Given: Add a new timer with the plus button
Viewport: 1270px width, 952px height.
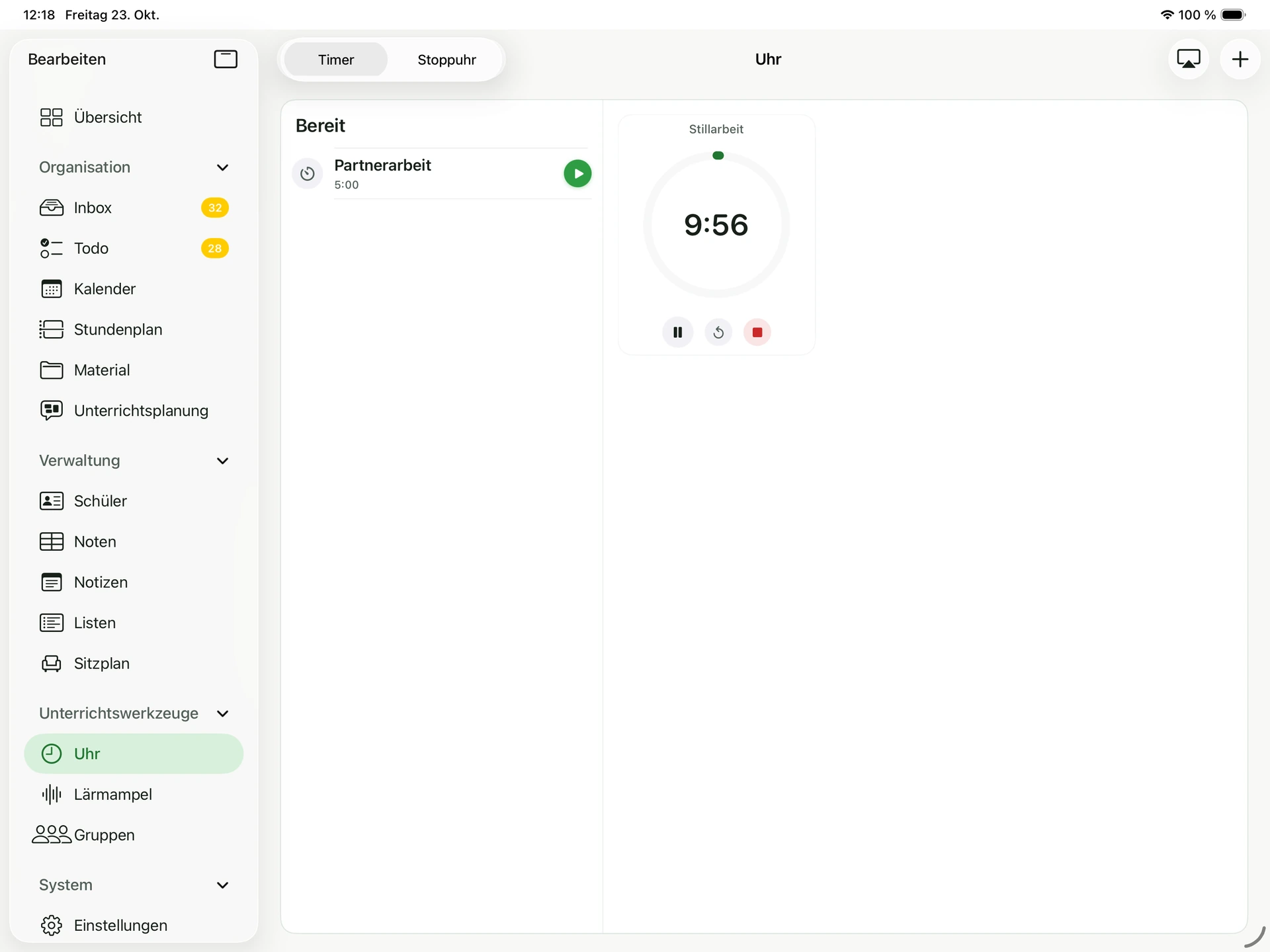Looking at the screenshot, I should pos(1240,59).
